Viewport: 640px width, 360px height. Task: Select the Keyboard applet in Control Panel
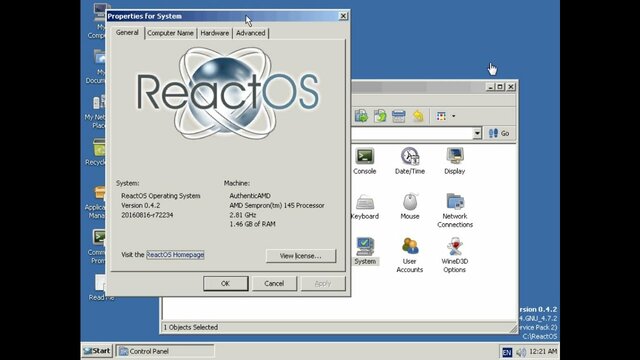coord(364,206)
